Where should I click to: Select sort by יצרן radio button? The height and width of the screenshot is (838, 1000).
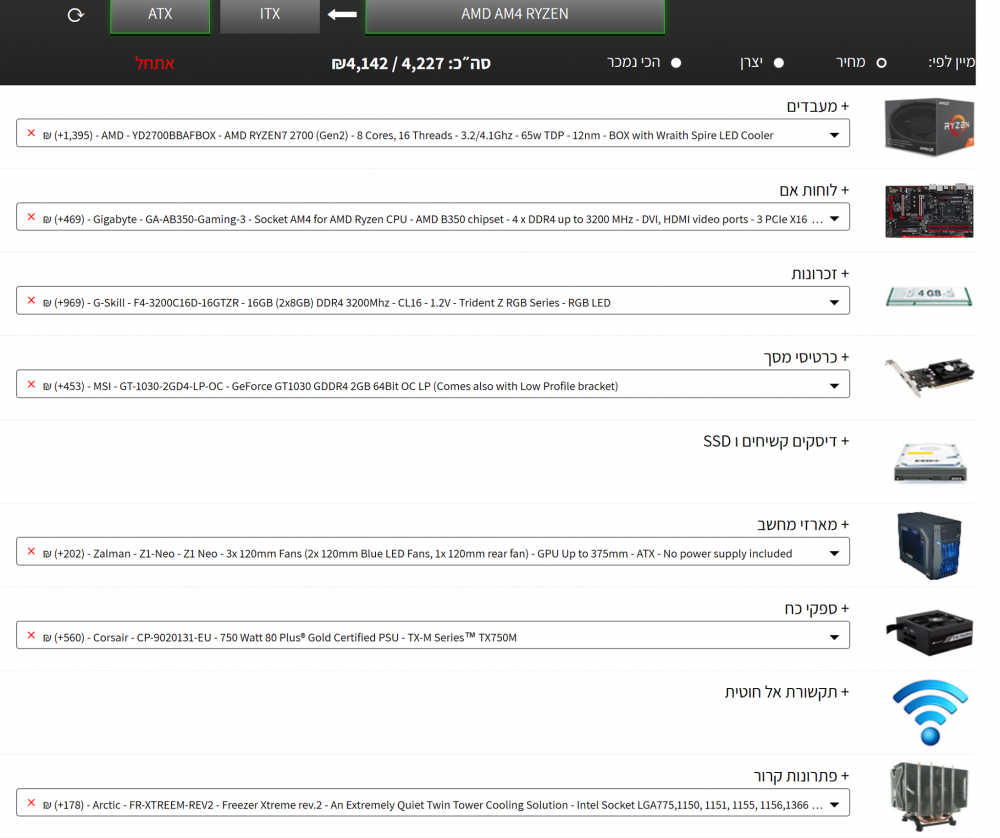[779, 63]
